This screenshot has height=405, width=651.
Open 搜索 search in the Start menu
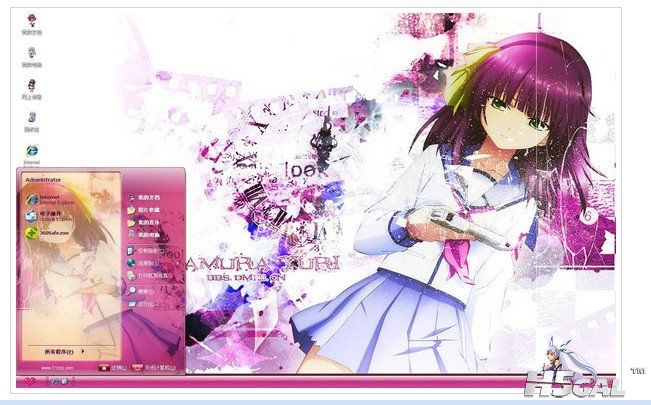pos(141,291)
